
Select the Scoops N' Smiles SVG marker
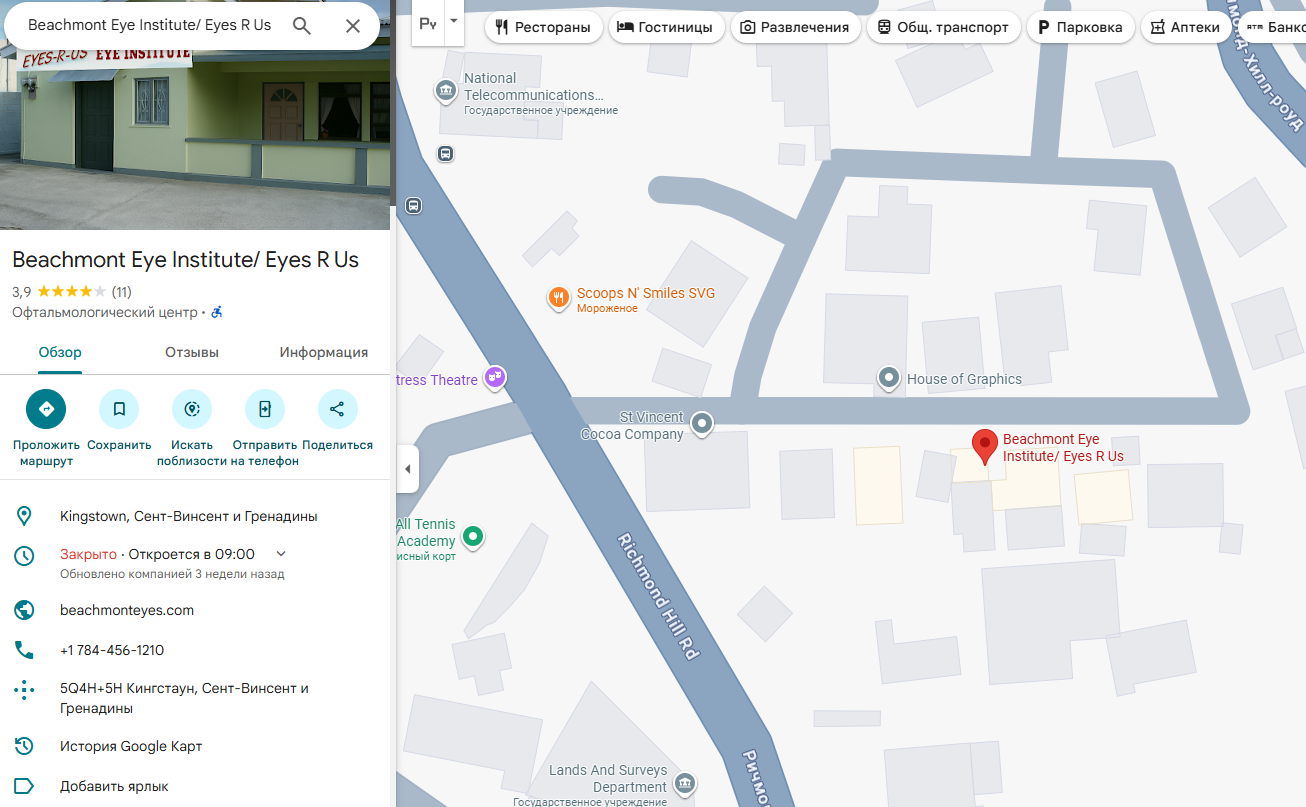(x=558, y=298)
